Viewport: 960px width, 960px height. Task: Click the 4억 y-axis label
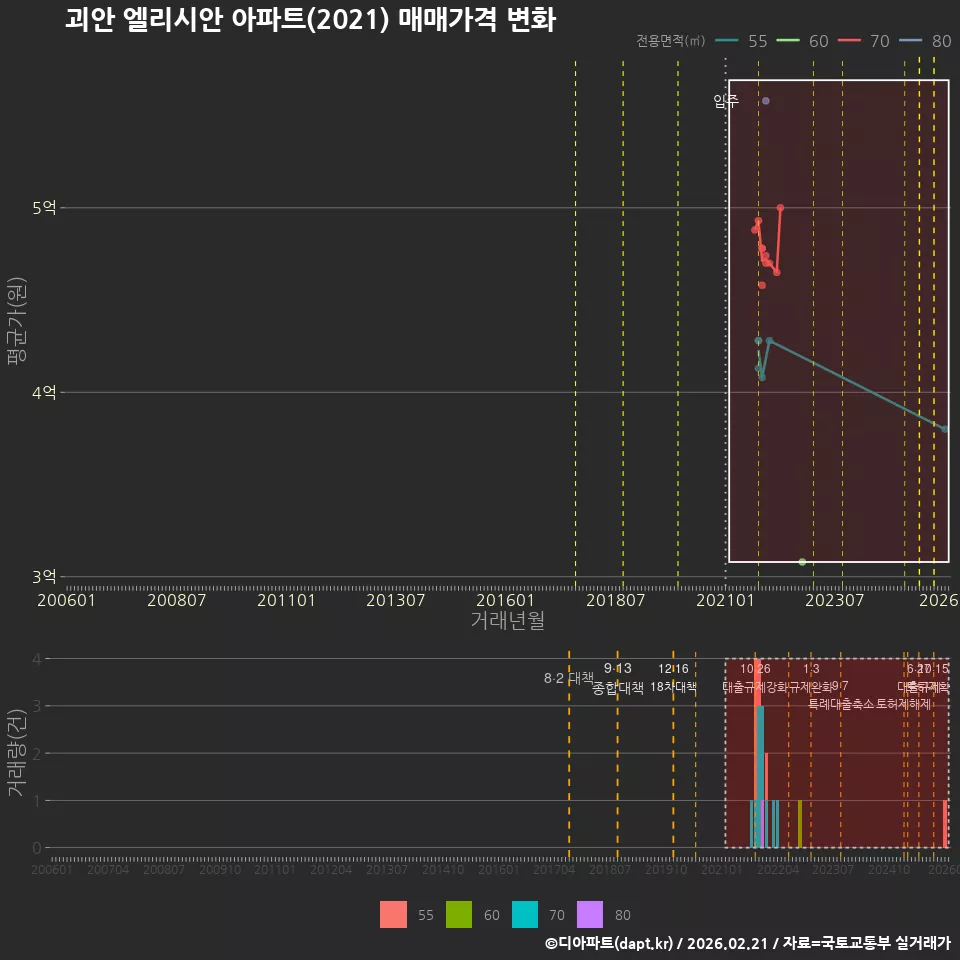tap(44, 392)
